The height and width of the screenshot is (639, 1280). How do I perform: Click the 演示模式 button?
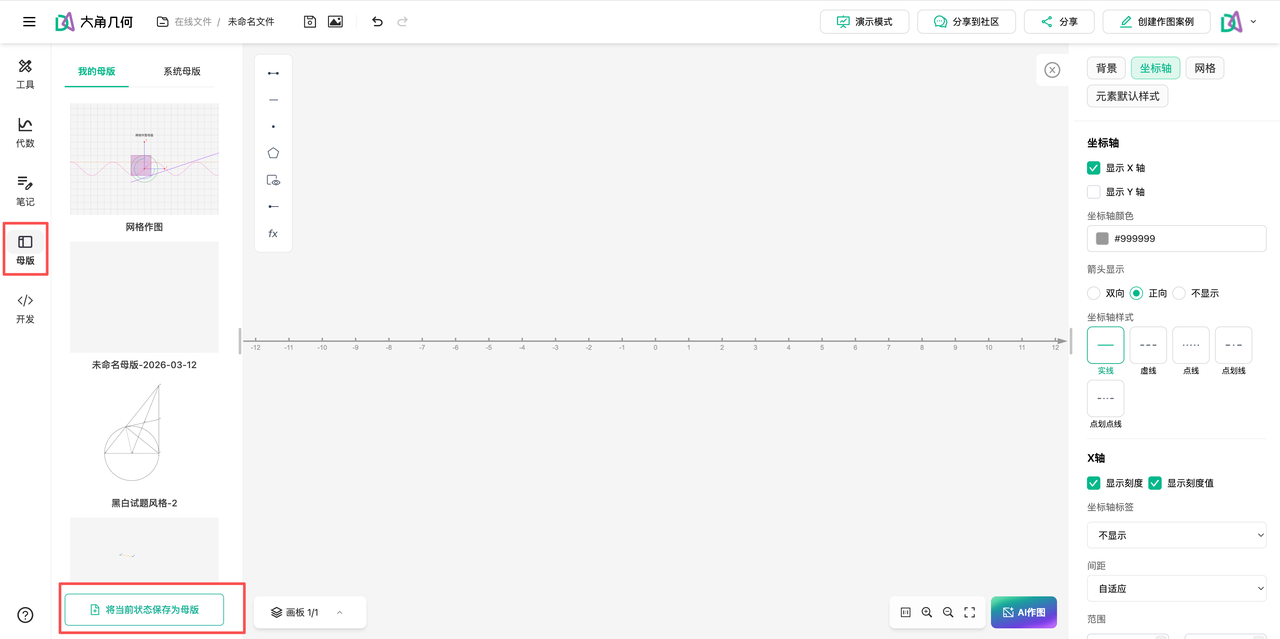[x=864, y=22]
